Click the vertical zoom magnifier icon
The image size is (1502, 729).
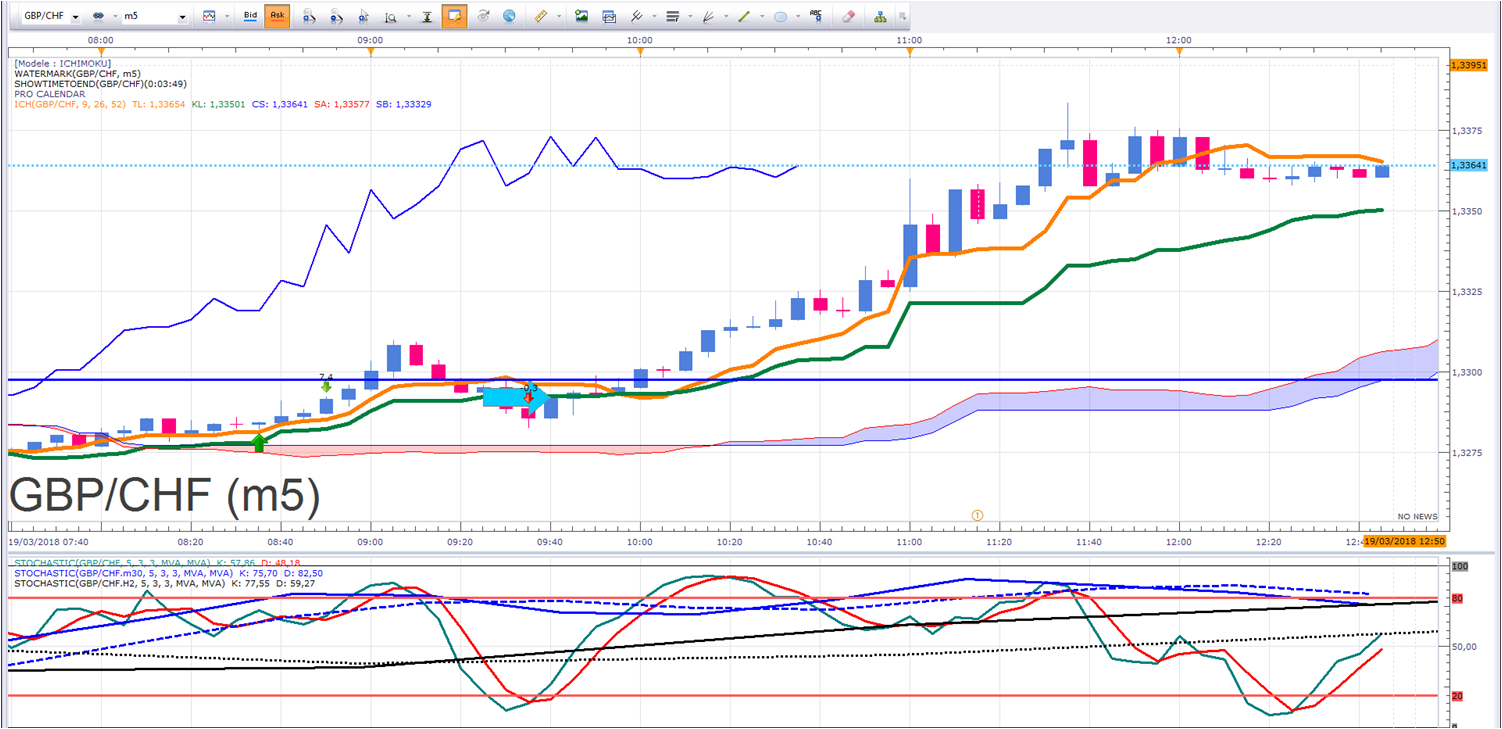point(390,17)
